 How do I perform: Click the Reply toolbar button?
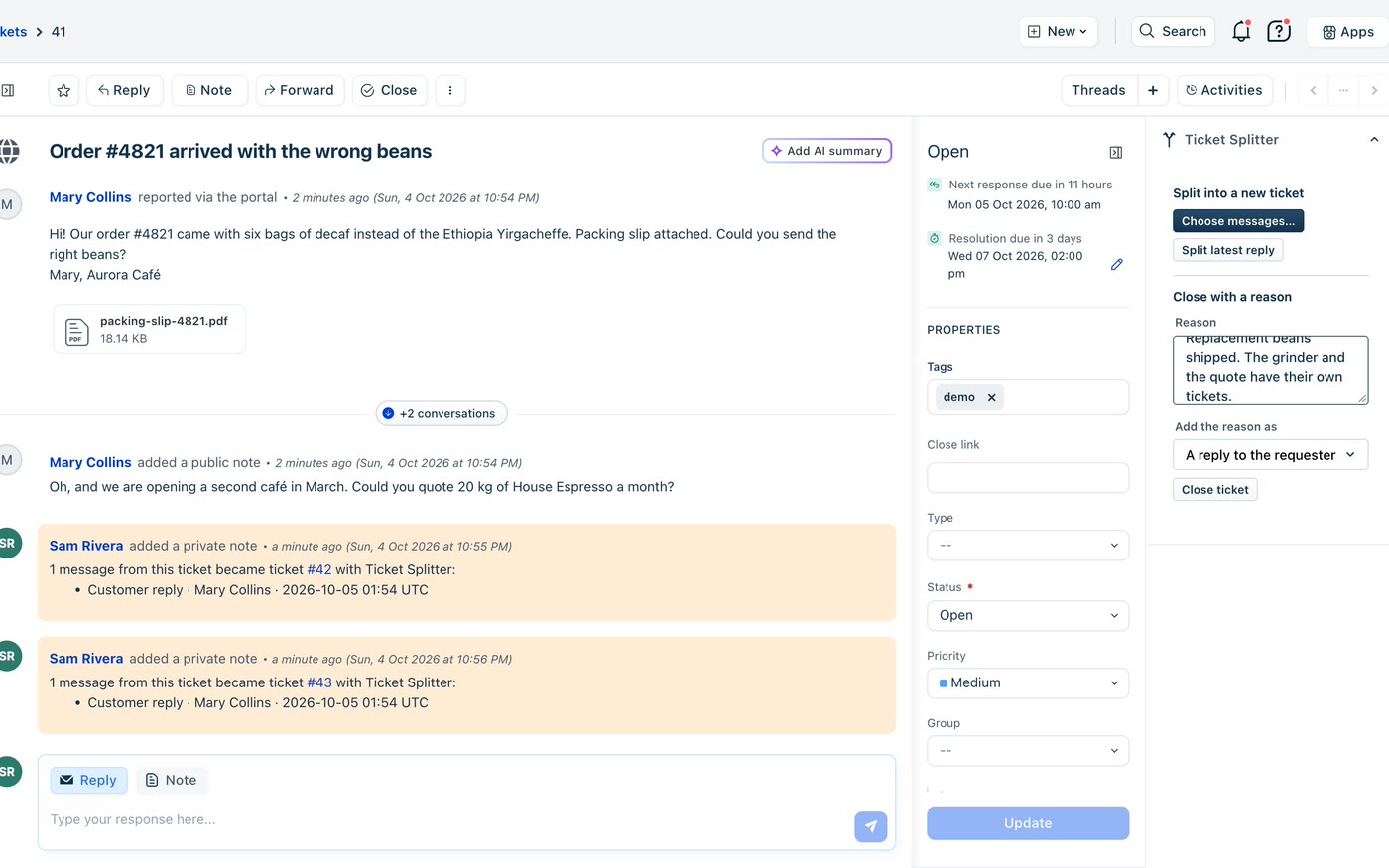pos(124,90)
